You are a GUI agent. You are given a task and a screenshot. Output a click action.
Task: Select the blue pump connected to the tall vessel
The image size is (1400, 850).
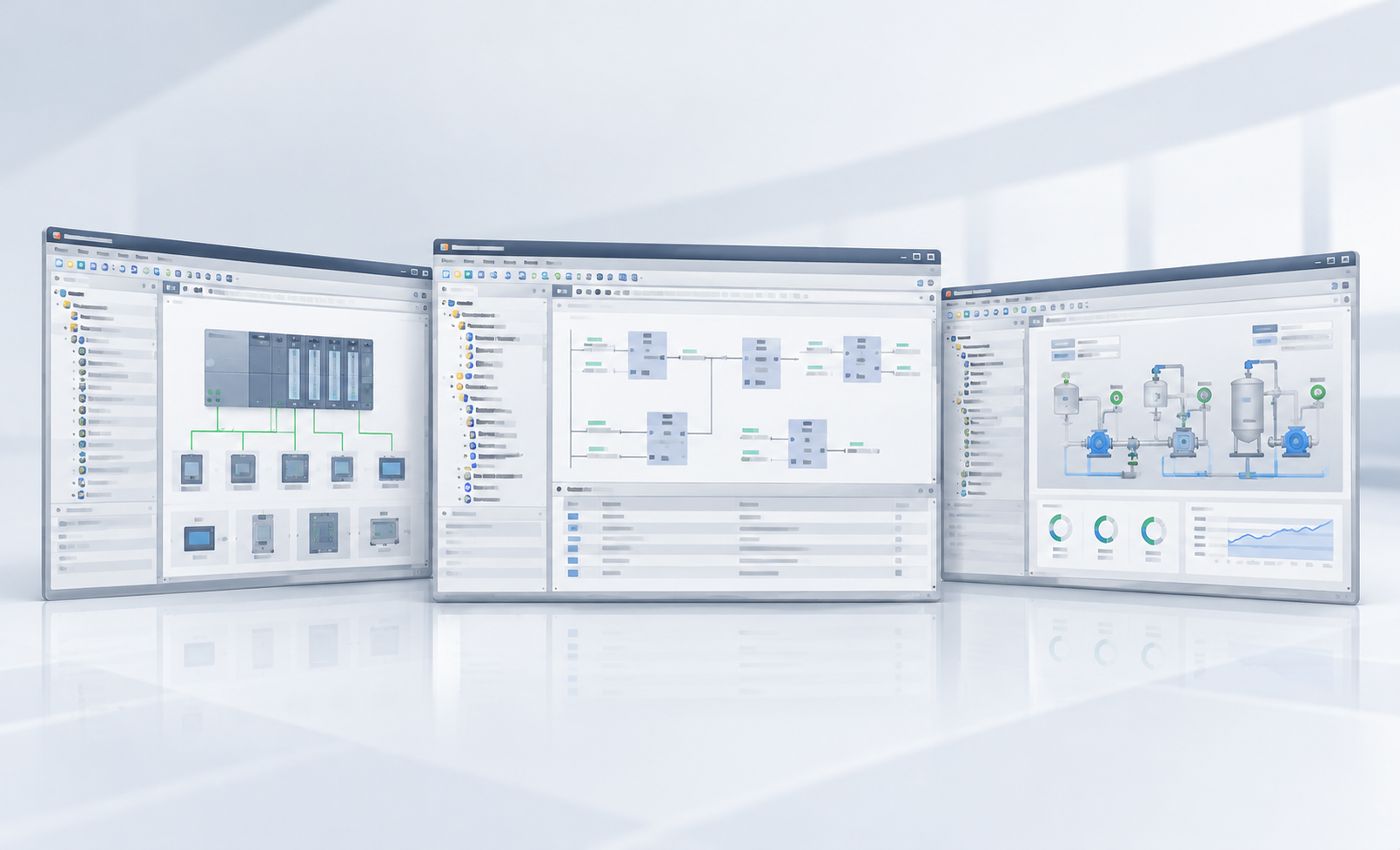tap(1296, 441)
